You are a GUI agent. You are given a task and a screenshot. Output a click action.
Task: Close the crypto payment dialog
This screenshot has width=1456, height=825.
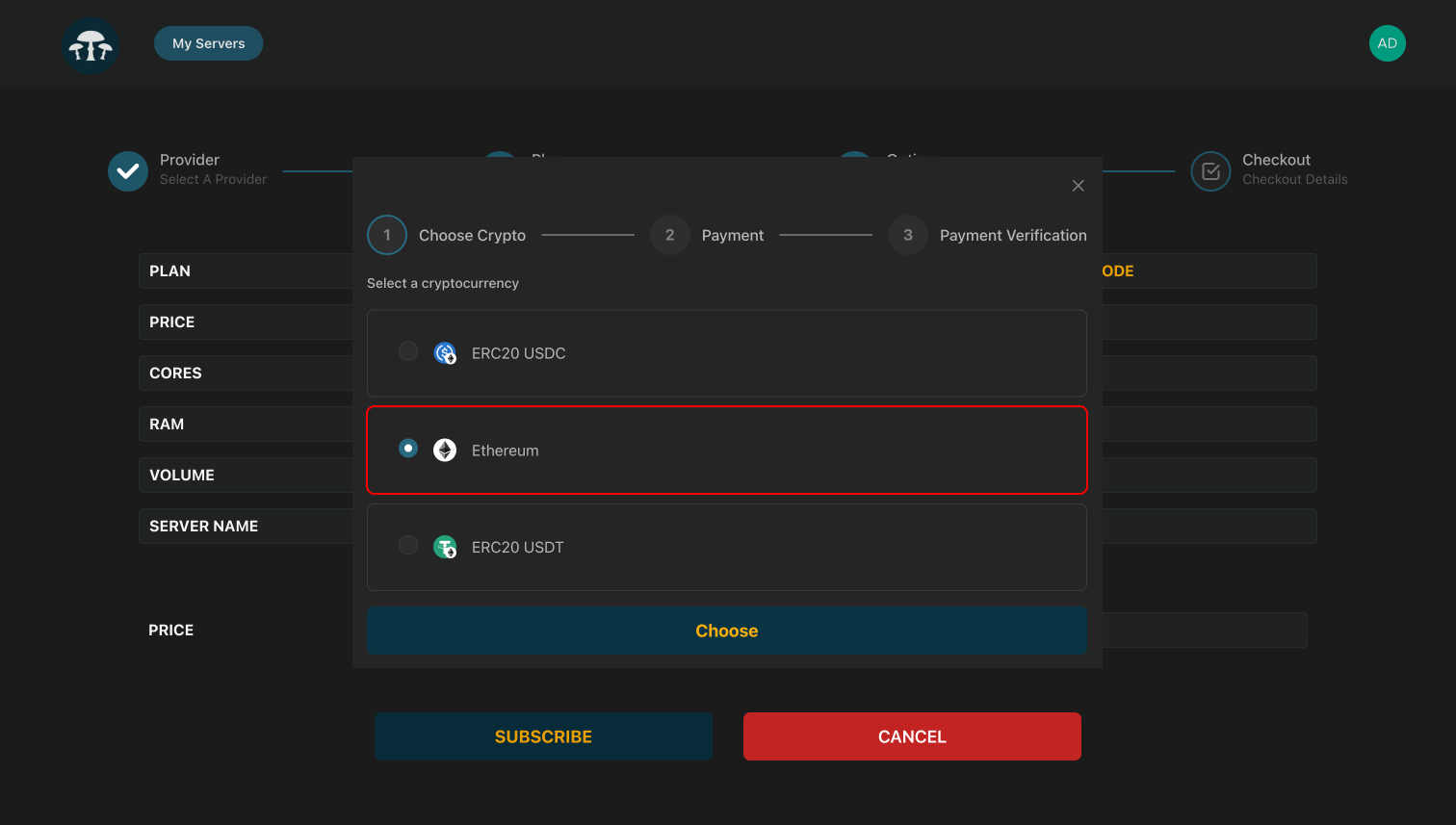1079,186
